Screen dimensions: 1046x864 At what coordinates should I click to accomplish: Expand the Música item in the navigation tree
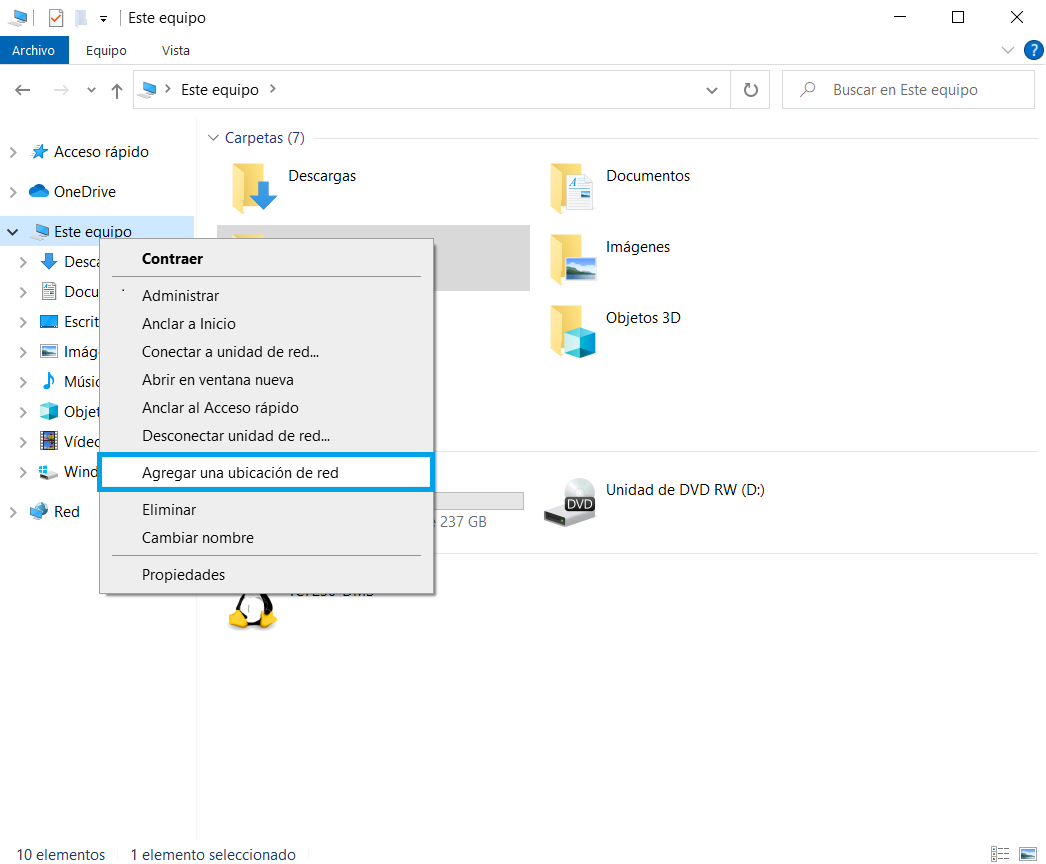[25, 381]
